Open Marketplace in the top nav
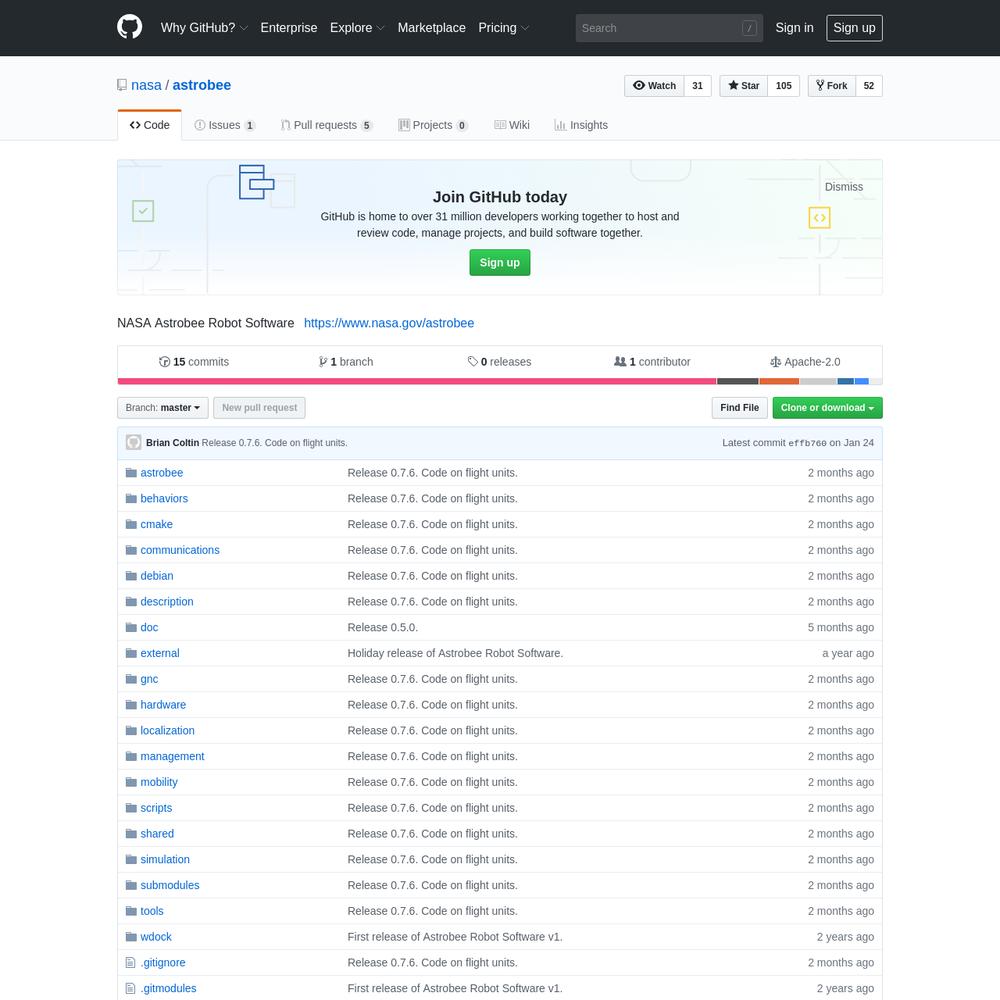 pyautogui.click(x=432, y=27)
